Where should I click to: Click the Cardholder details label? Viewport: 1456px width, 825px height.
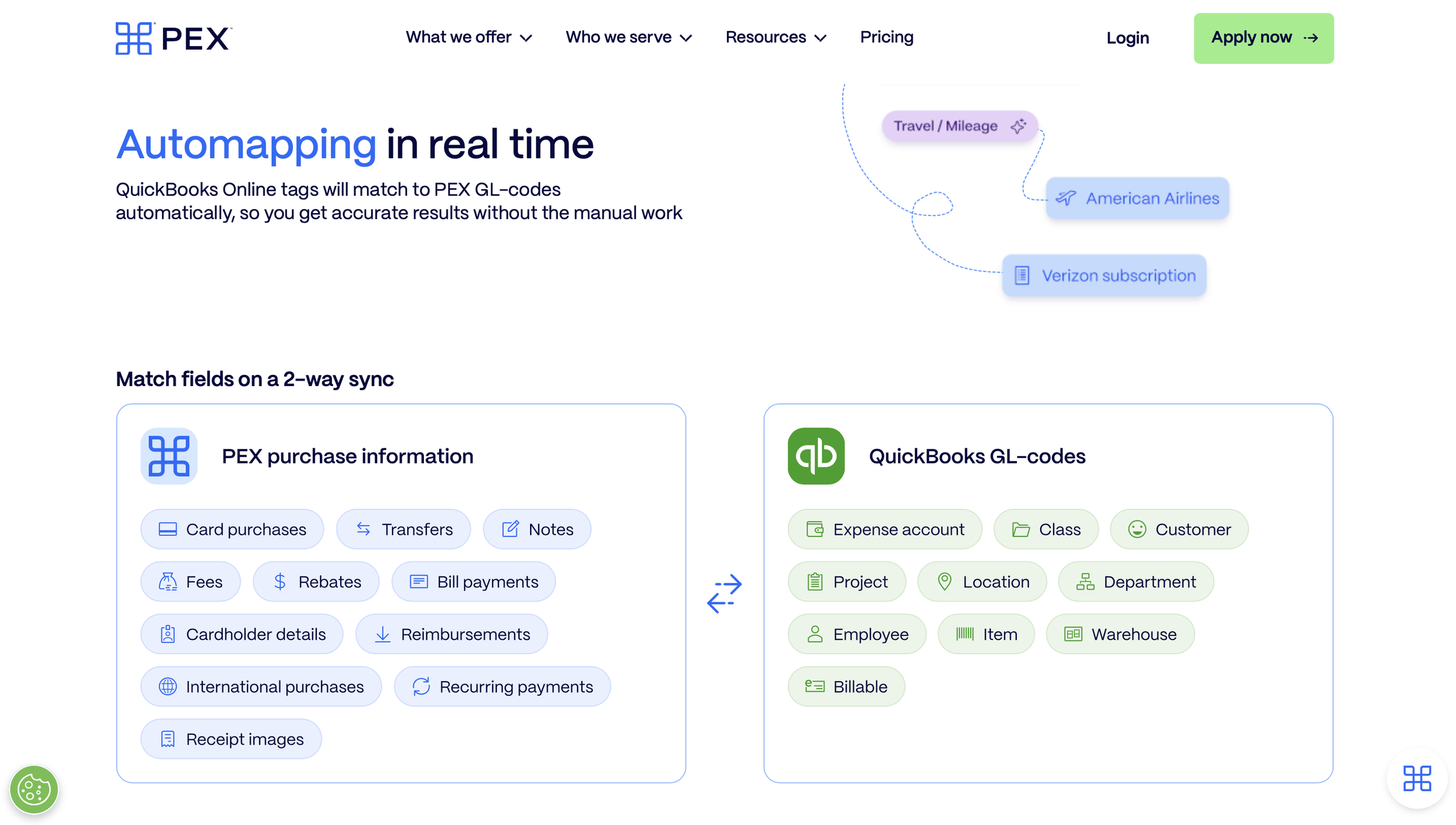pos(256,634)
